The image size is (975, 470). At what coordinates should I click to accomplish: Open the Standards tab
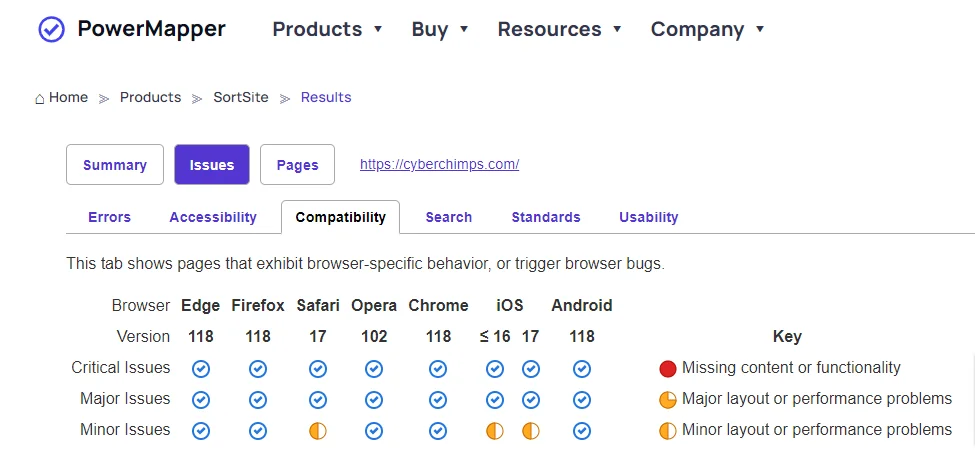coord(546,218)
